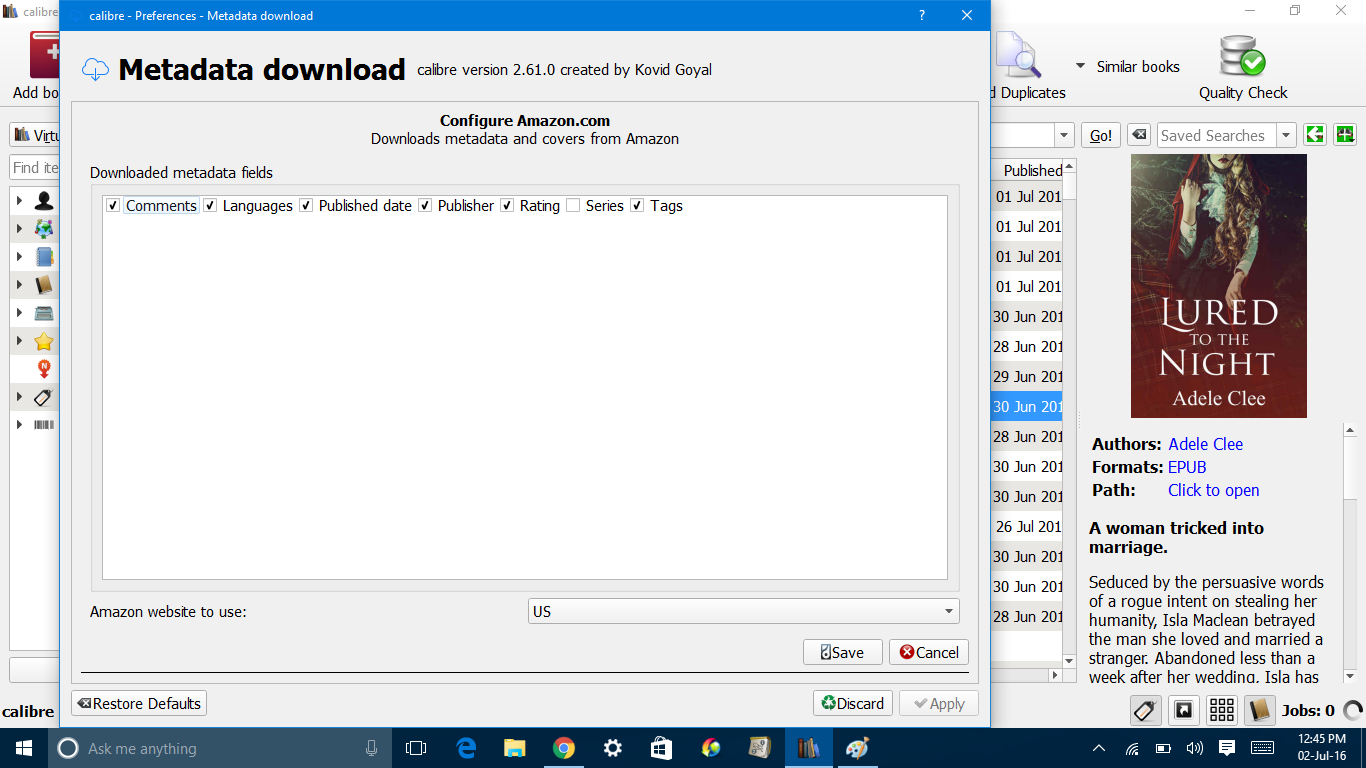Clear the search with the reset icon
This screenshot has width=1366, height=768.
coord(1139,135)
